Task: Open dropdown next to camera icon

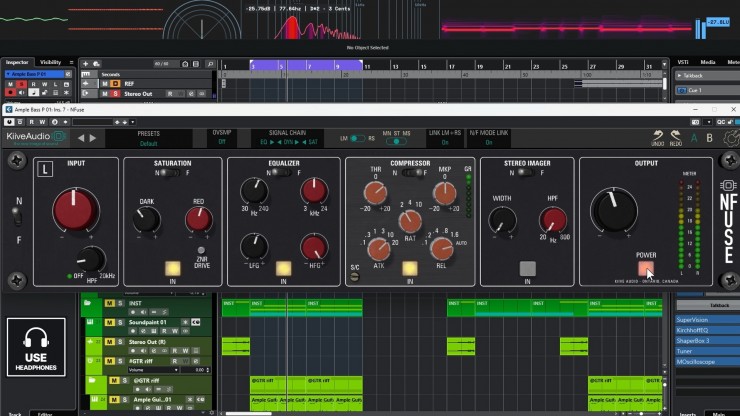Action: pyautogui.click(x=708, y=122)
